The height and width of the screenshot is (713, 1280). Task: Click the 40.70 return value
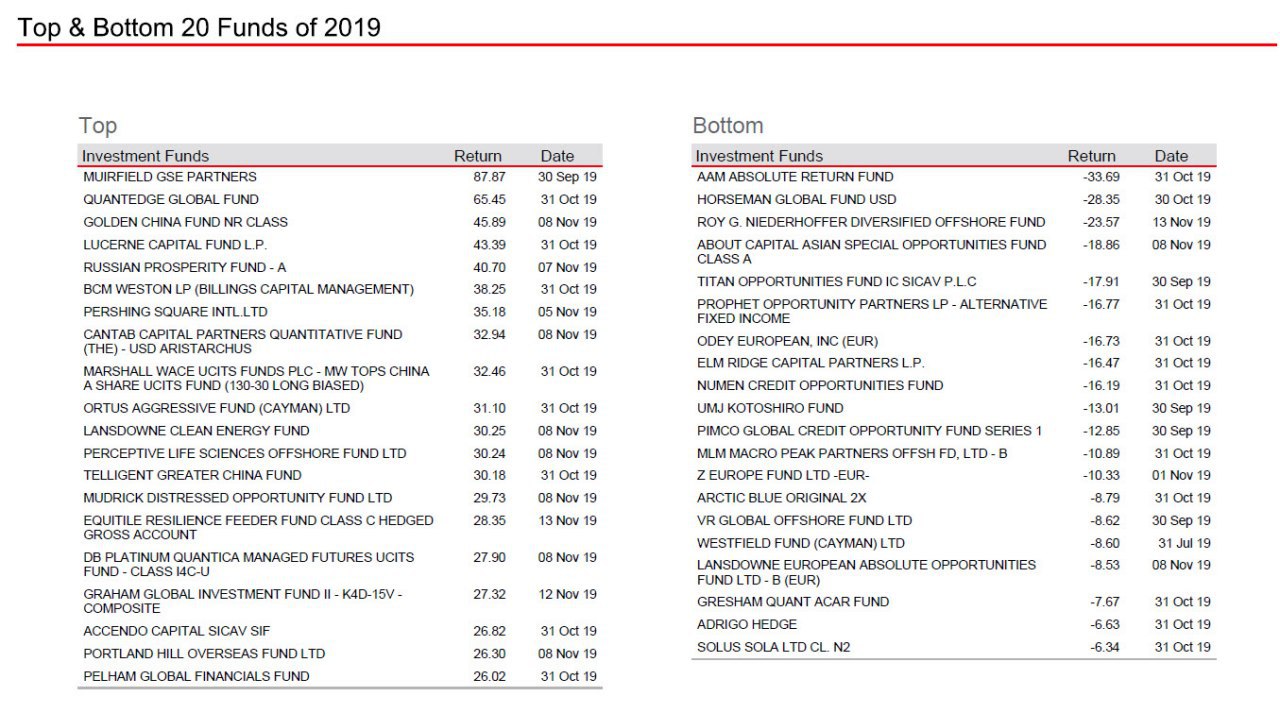click(489, 267)
